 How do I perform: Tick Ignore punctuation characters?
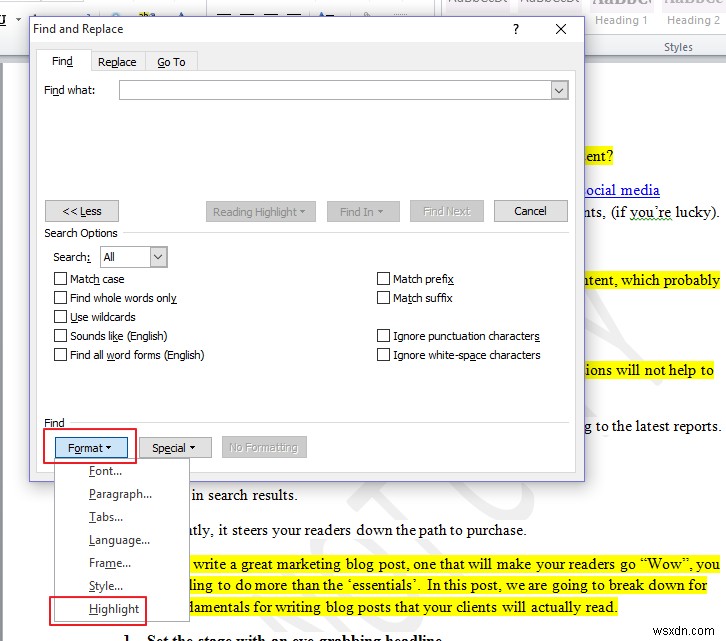[383, 336]
